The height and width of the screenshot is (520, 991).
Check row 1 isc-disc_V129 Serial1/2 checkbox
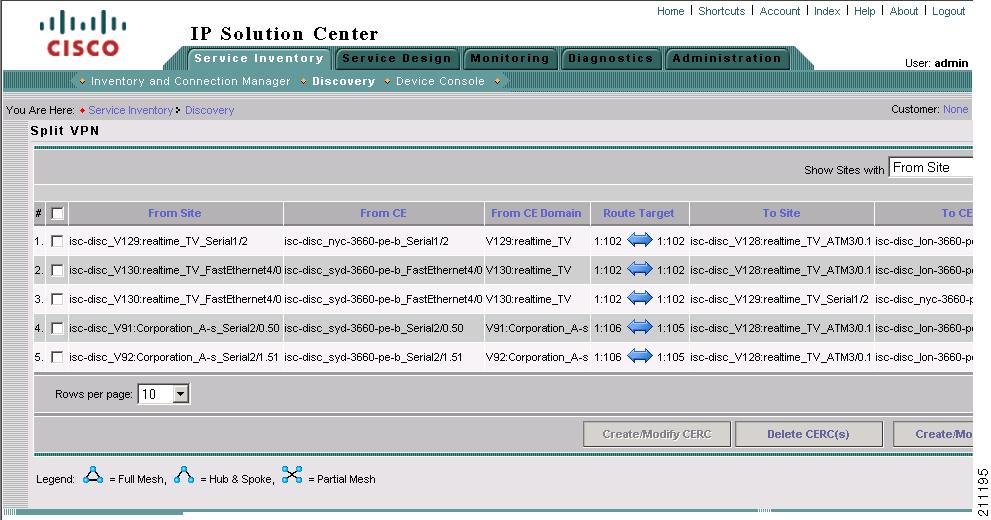(x=58, y=241)
